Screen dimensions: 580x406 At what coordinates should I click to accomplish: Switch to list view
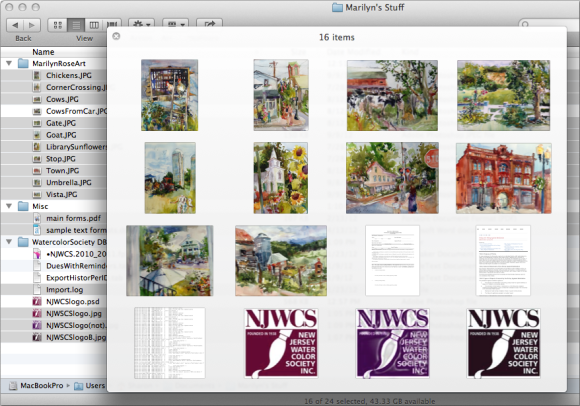pyautogui.click(x=76, y=25)
